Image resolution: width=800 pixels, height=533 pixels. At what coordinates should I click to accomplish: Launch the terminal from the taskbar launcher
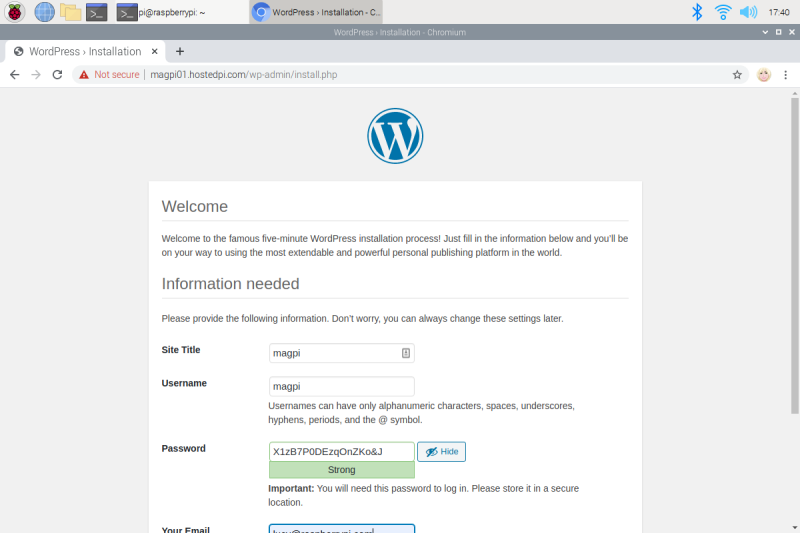pos(96,12)
